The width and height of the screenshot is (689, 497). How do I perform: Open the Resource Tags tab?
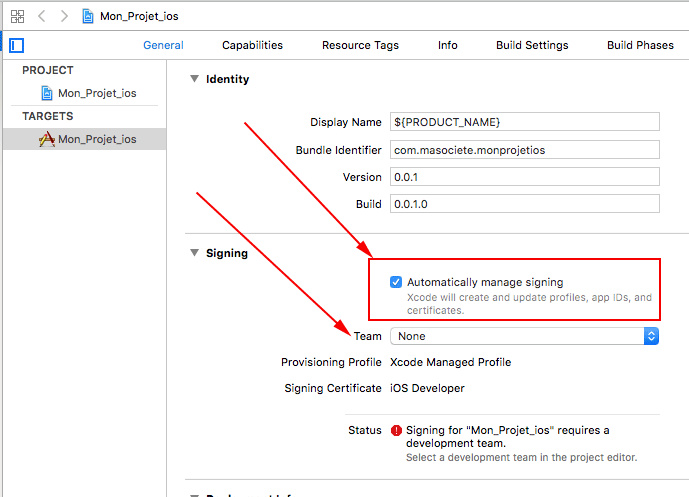coord(360,45)
